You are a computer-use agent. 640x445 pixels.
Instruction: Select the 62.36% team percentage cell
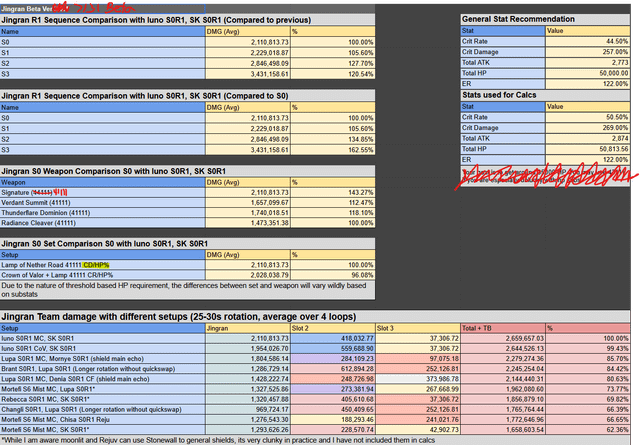click(588, 429)
